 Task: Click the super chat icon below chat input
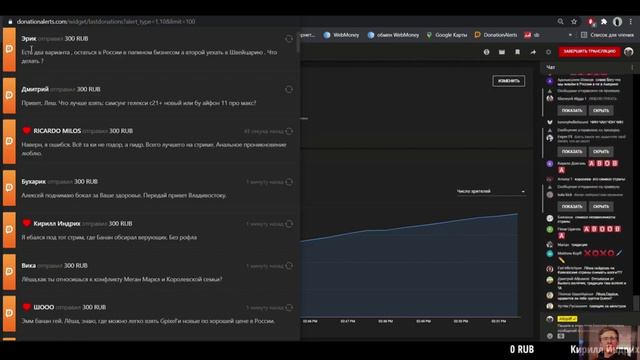point(561,336)
